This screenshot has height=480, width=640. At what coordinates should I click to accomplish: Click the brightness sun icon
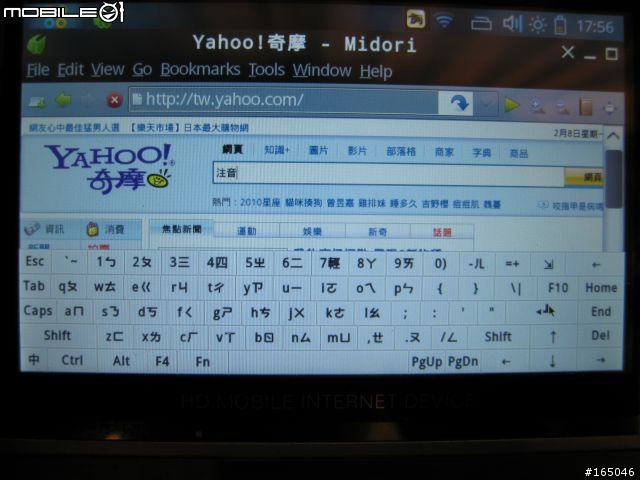538,25
